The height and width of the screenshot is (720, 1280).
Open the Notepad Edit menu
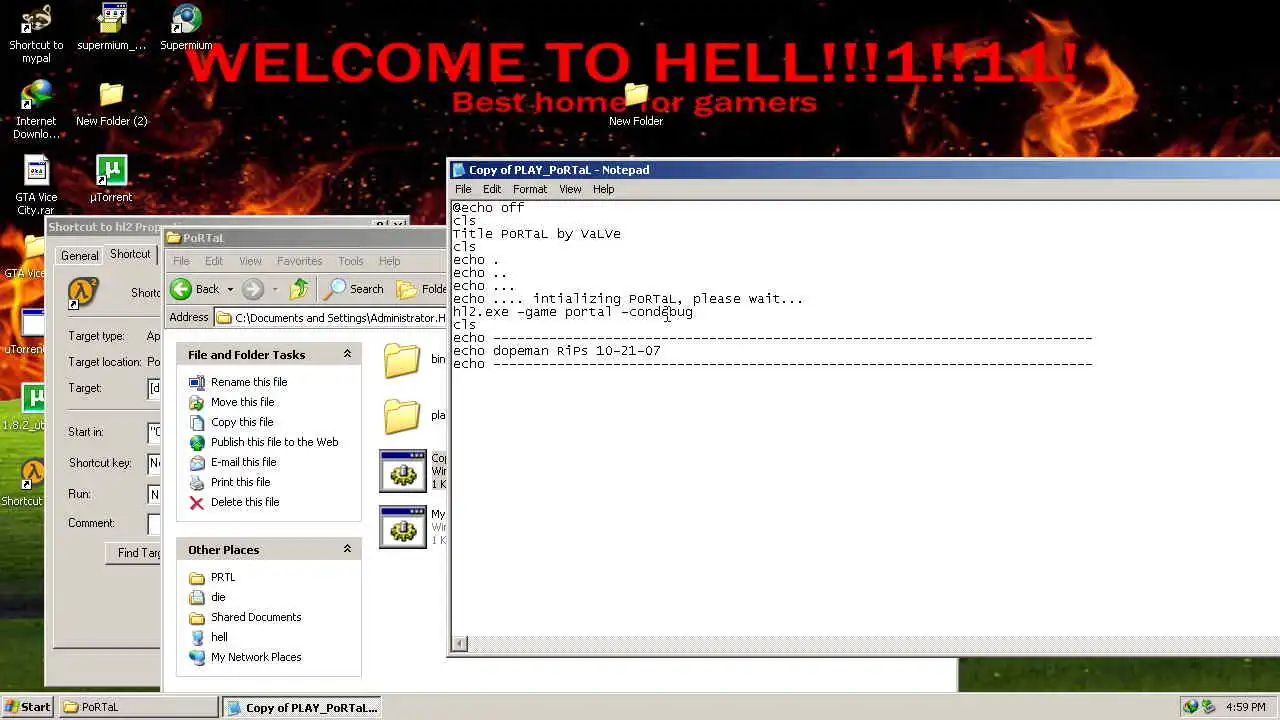(x=492, y=189)
